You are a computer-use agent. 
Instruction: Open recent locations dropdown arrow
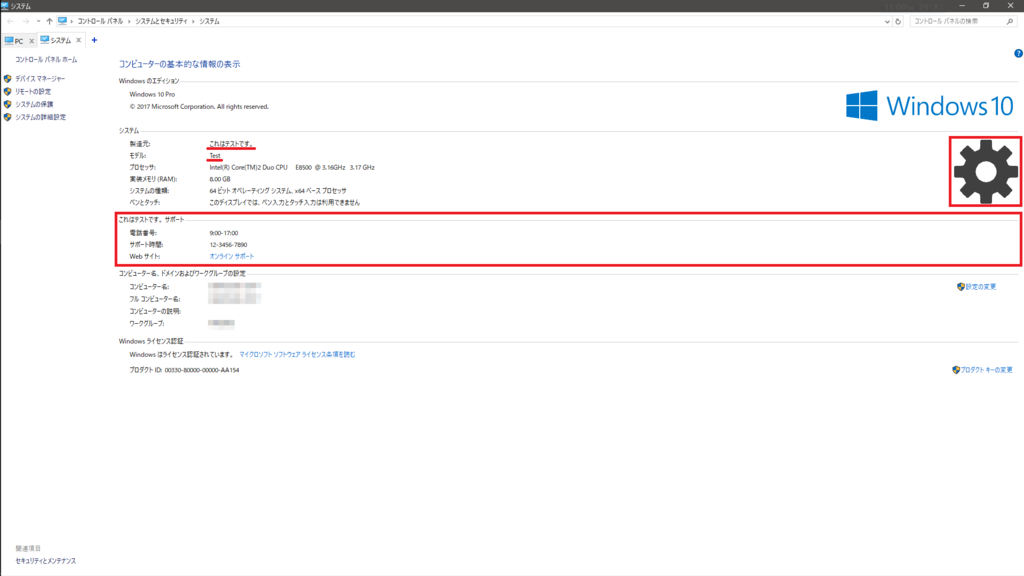[x=38, y=22]
